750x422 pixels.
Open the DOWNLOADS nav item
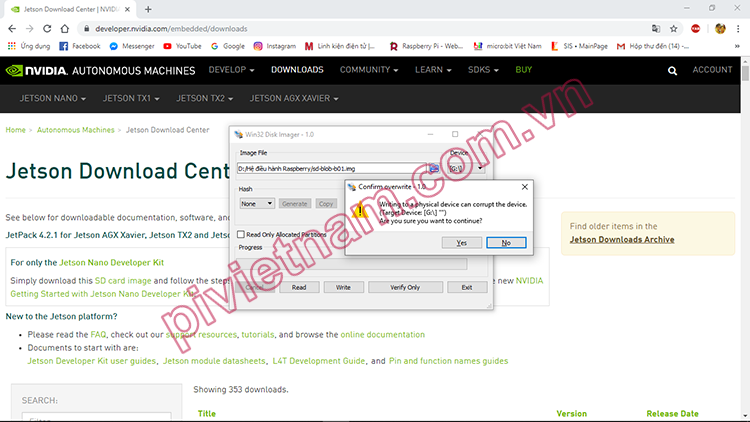pyautogui.click(x=297, y=70)
